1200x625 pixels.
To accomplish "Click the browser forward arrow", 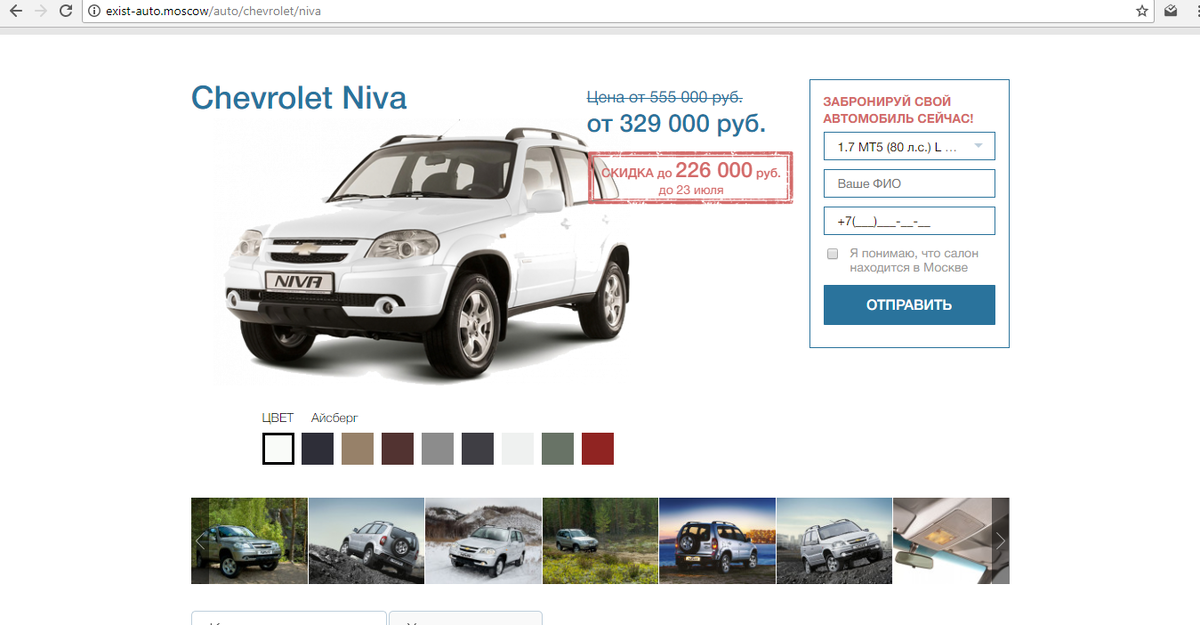I will (40, 11).
